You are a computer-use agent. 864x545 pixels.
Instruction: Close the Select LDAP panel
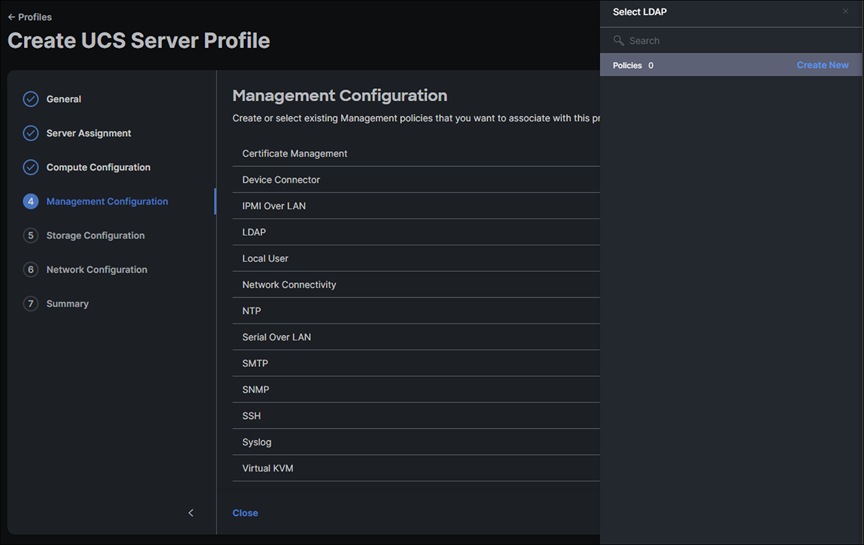pyautogui.click(x=845, y=12)
